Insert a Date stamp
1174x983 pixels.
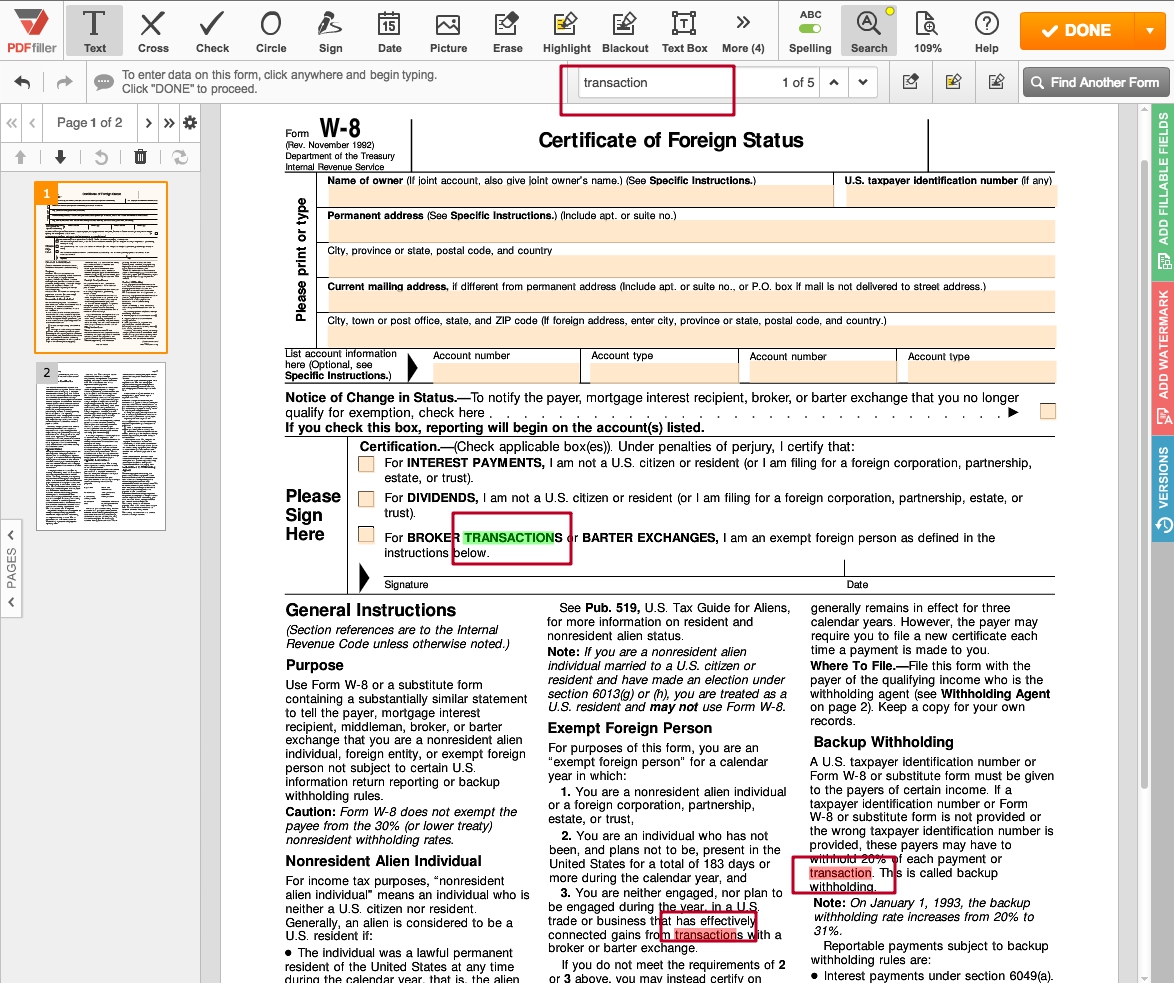389,31
